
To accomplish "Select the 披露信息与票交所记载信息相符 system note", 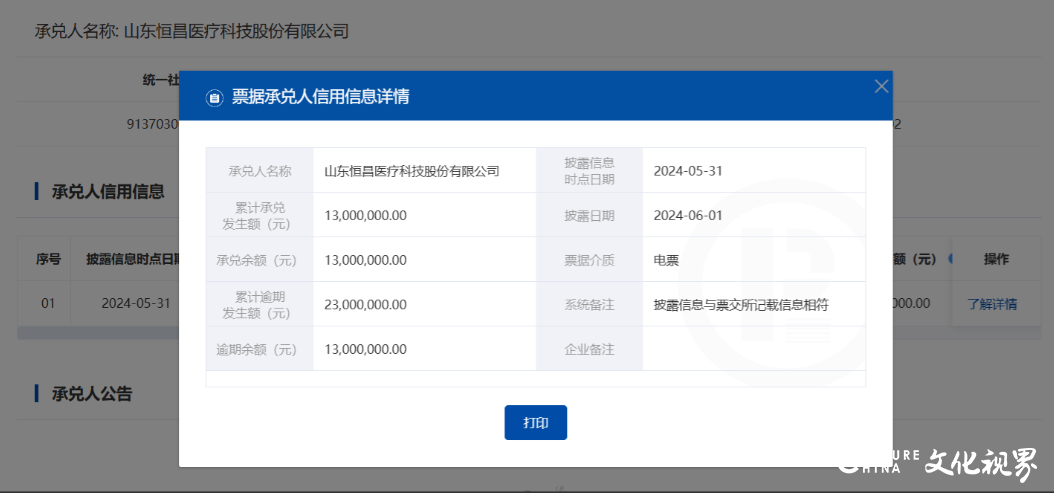I will point(741,305).
